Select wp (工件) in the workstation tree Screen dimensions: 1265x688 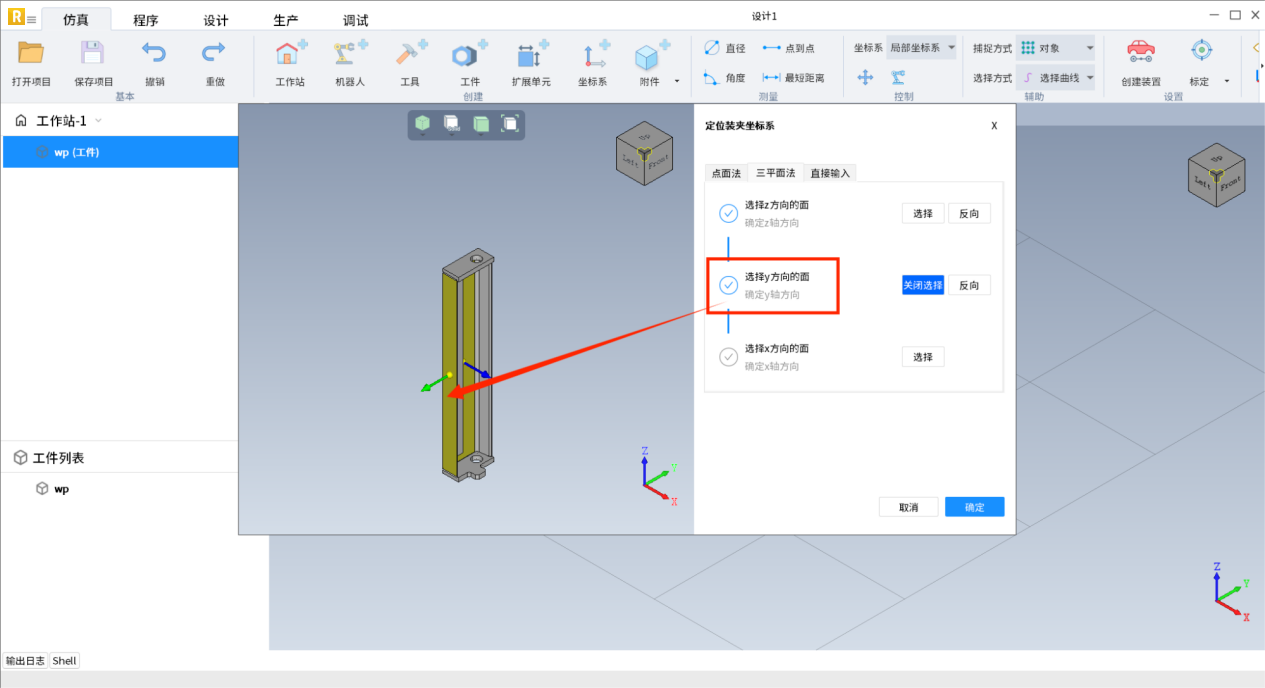point(76,152)
